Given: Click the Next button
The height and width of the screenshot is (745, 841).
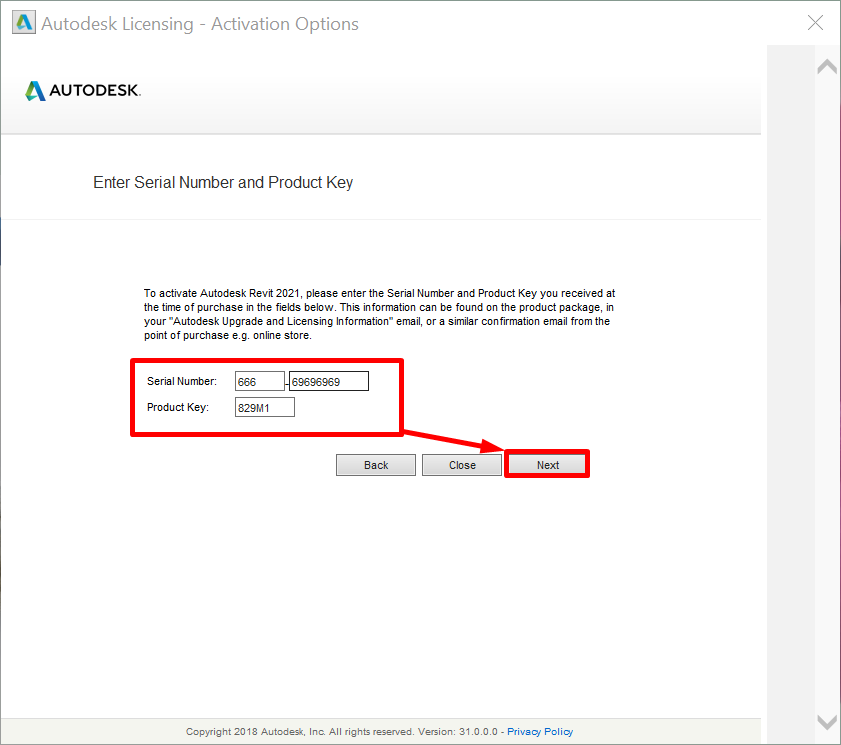Looking at the screenshot, I should [547, 464].
